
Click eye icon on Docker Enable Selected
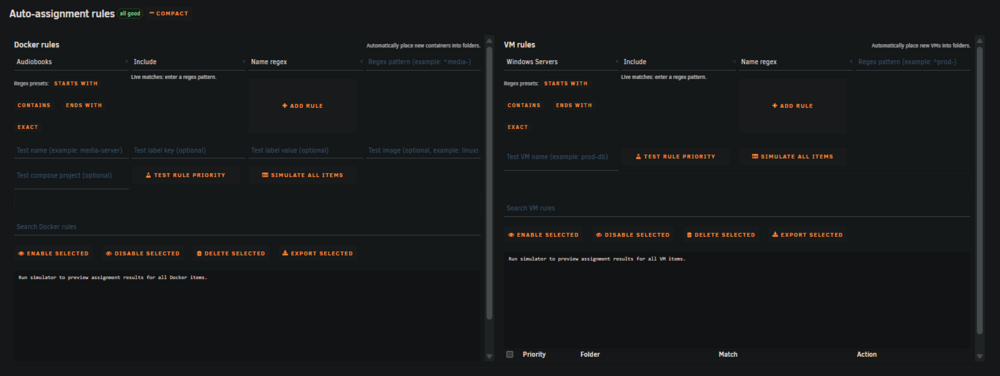pos(22,254)
